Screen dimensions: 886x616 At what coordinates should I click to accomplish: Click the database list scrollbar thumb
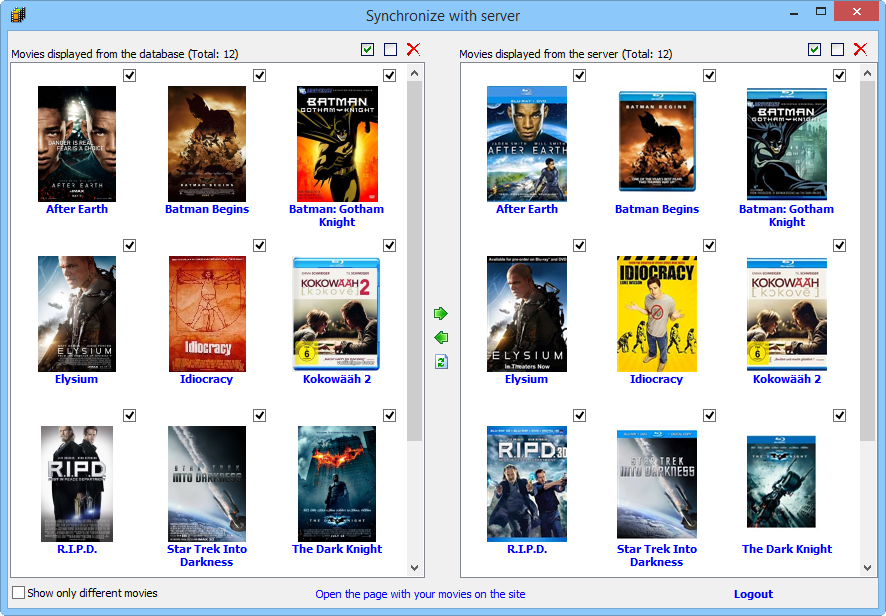pyautogui.click(x=415, y=261)
